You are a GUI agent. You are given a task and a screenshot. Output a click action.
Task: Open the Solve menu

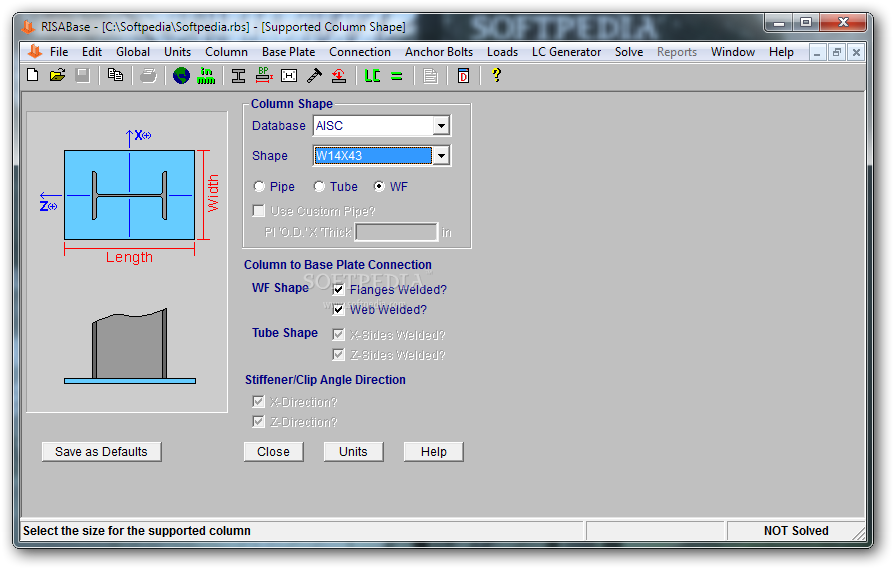[629, 52]
